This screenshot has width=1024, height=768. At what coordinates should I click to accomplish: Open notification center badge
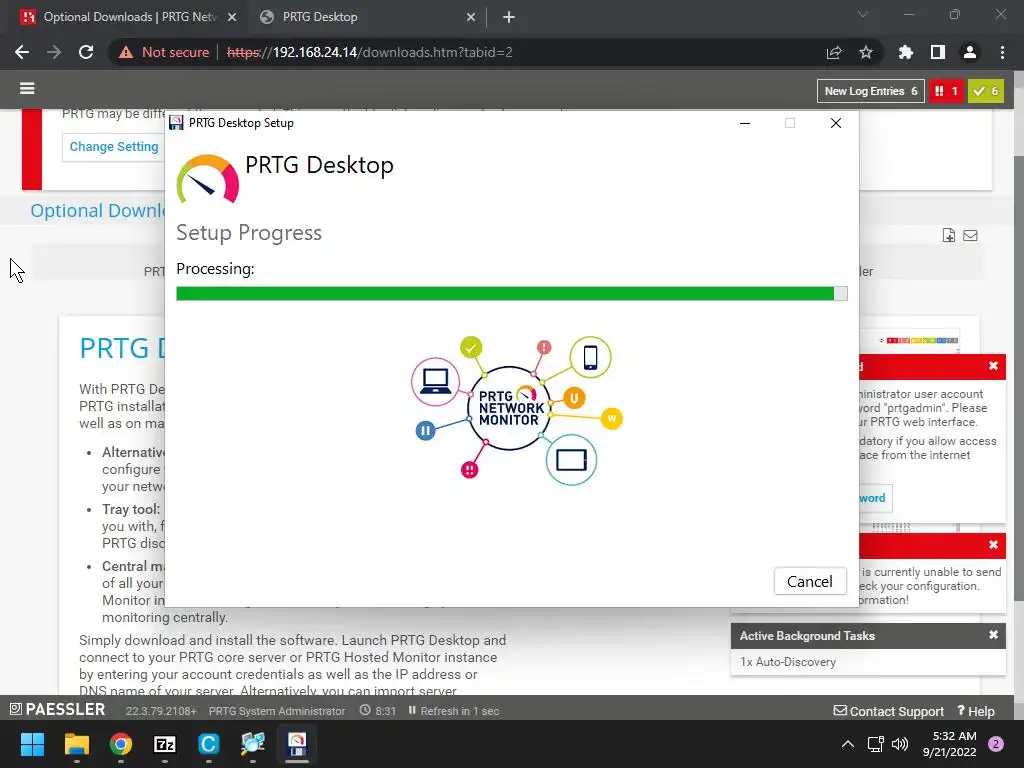[x=996, y=744]
